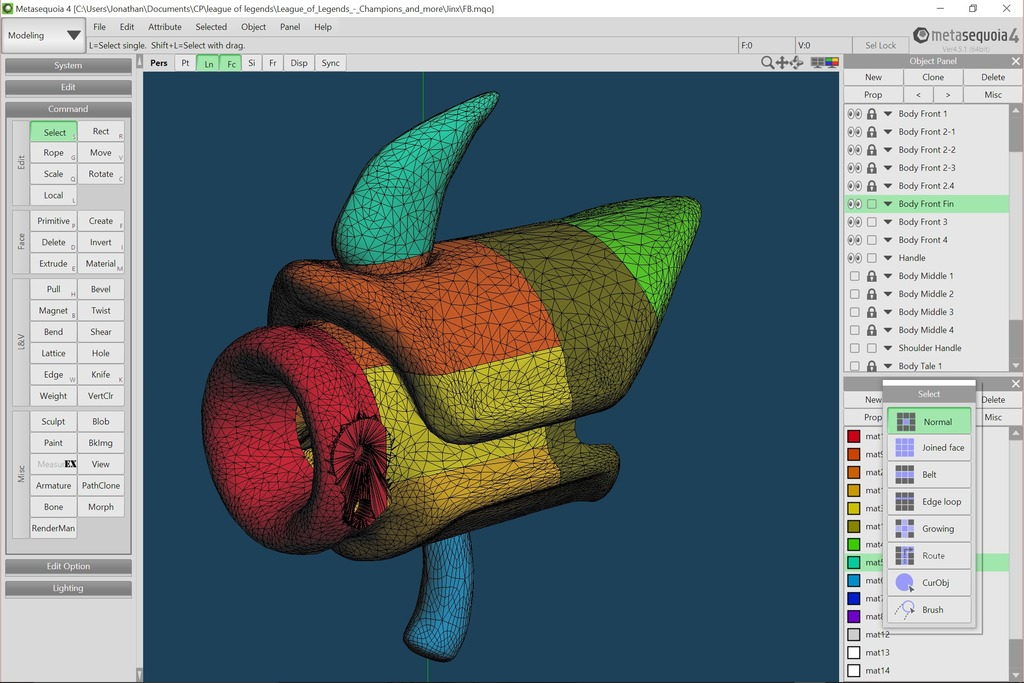Image resolution: width=1024 pixels, height=683 pixels.
Task: Switch to the Pers view tab
Action: [x=159, y=63]
